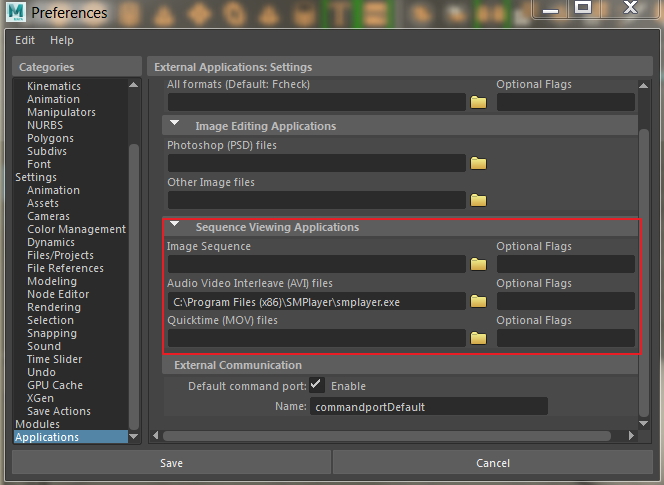Click Other Image files path field
The height and width of the screenshot is (485, 664).
coord(317,200)
